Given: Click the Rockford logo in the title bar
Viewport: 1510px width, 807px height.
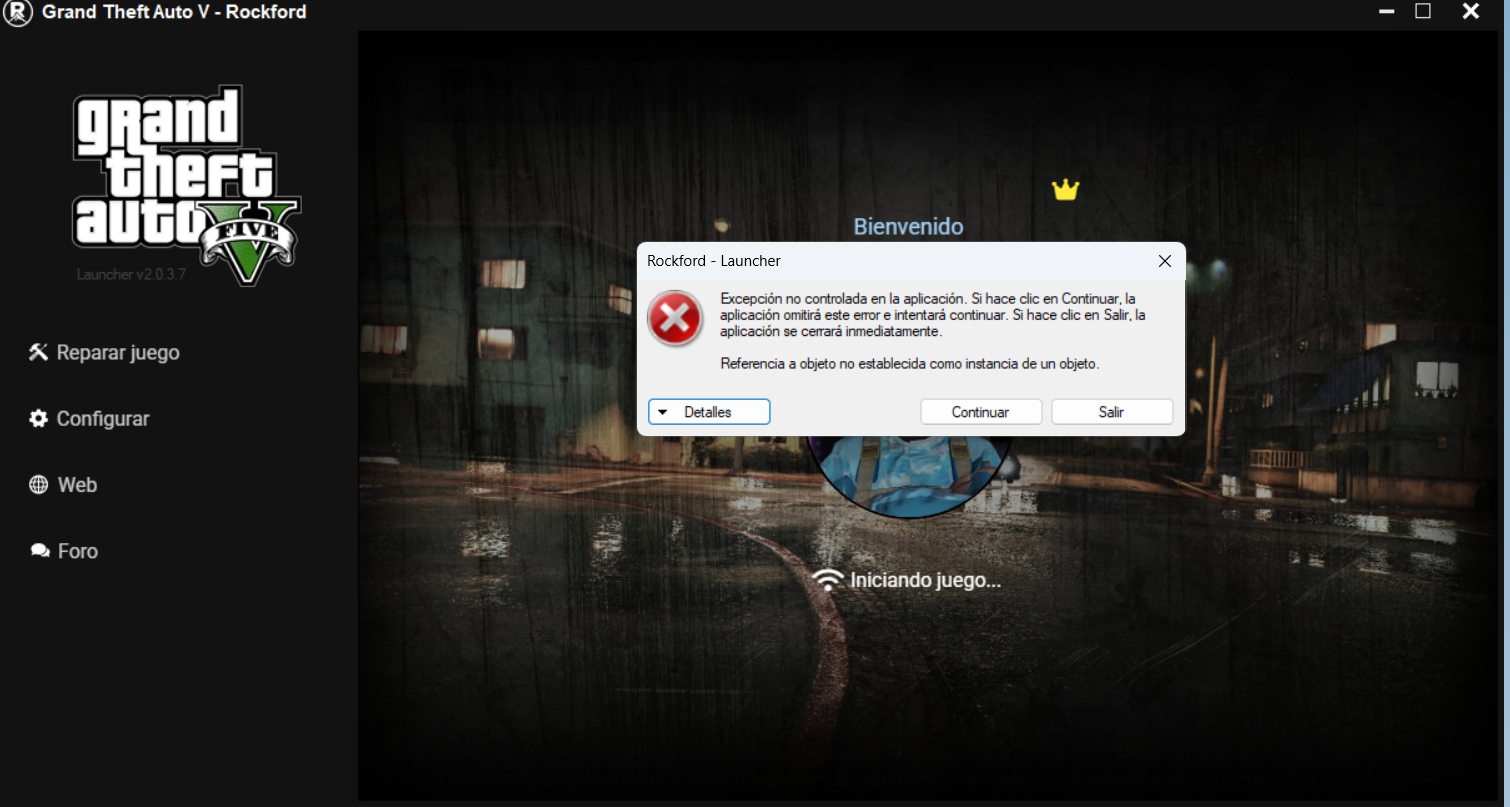Looking at the screenshot, I should [x=18, y=13].
